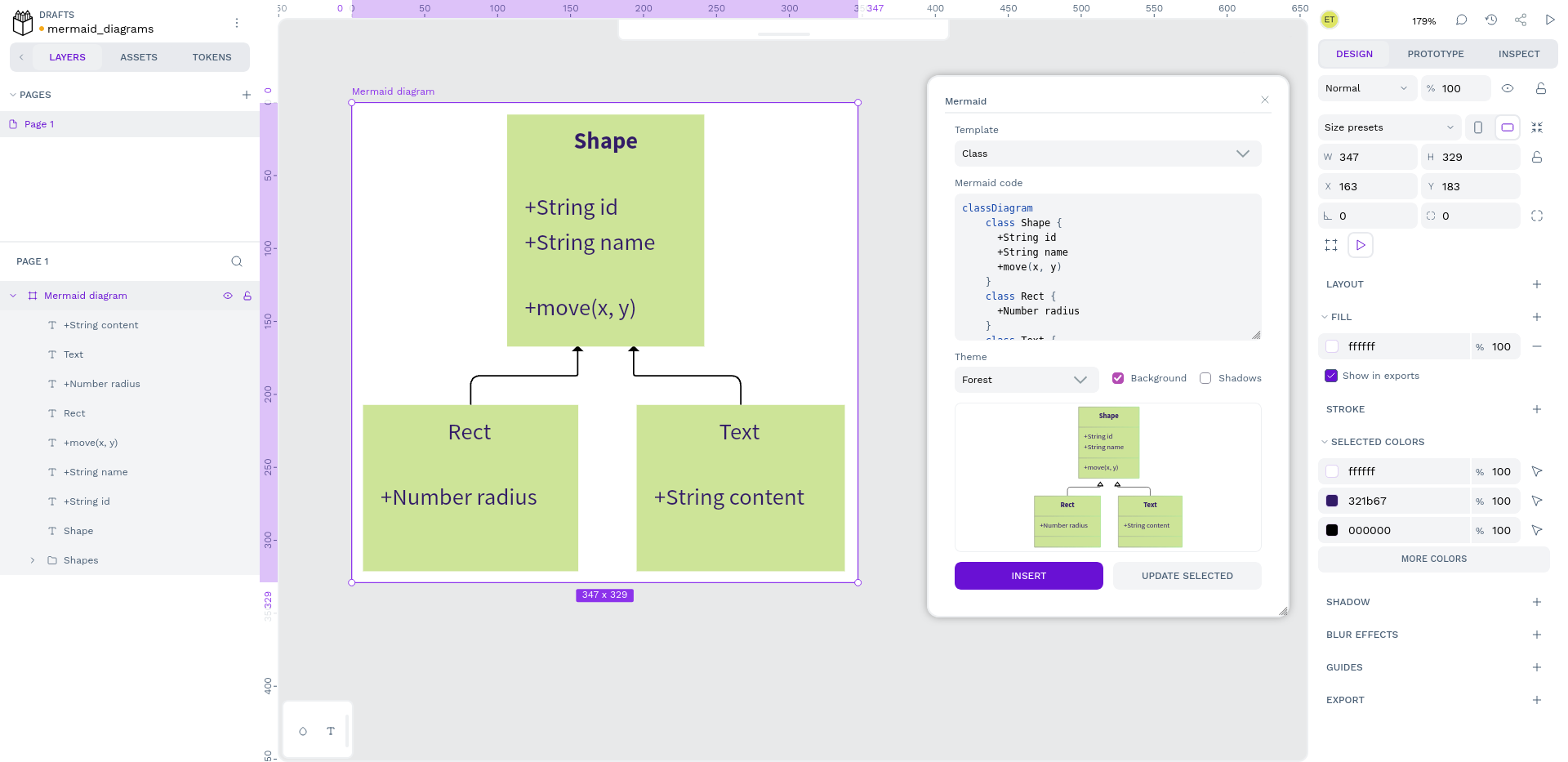Uncheck Show in exports
Image resolution: width=1568 pixels, height=762 pixels.
point(1331,376)
